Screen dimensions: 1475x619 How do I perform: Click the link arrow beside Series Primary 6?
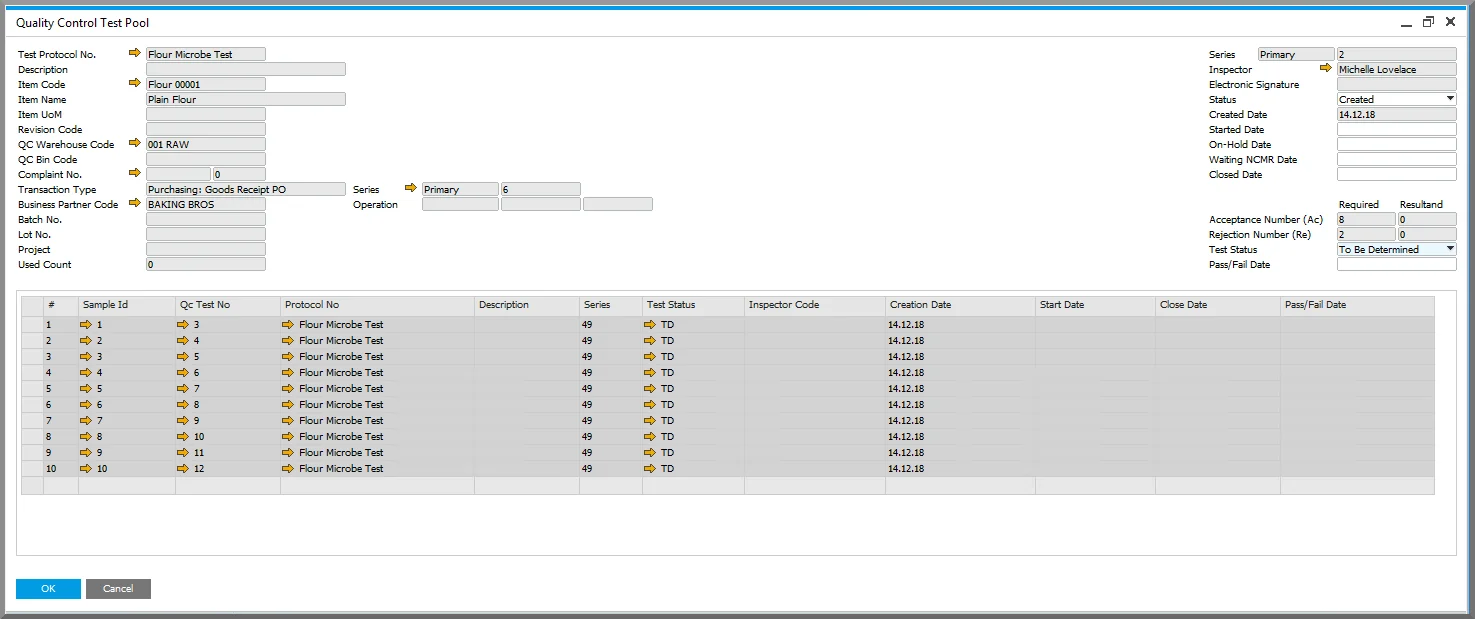click(410, 189)
